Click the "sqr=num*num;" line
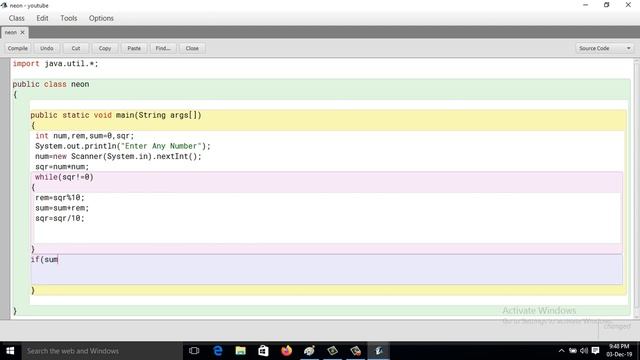 62,167
